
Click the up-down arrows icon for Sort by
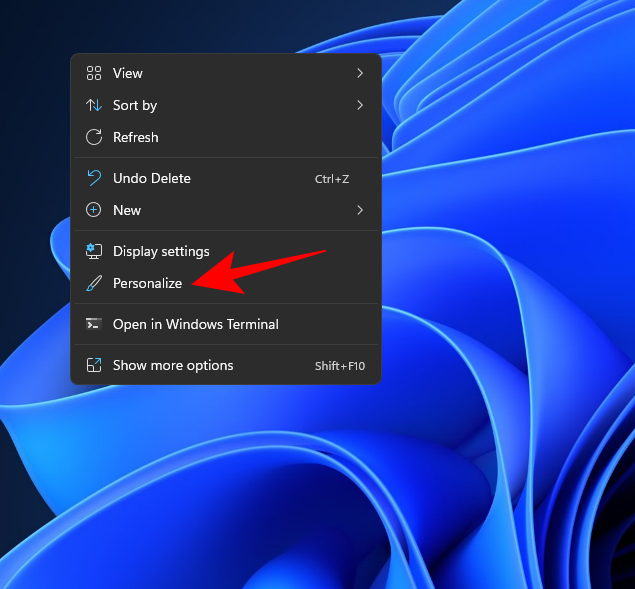click(x=94, y=105)
